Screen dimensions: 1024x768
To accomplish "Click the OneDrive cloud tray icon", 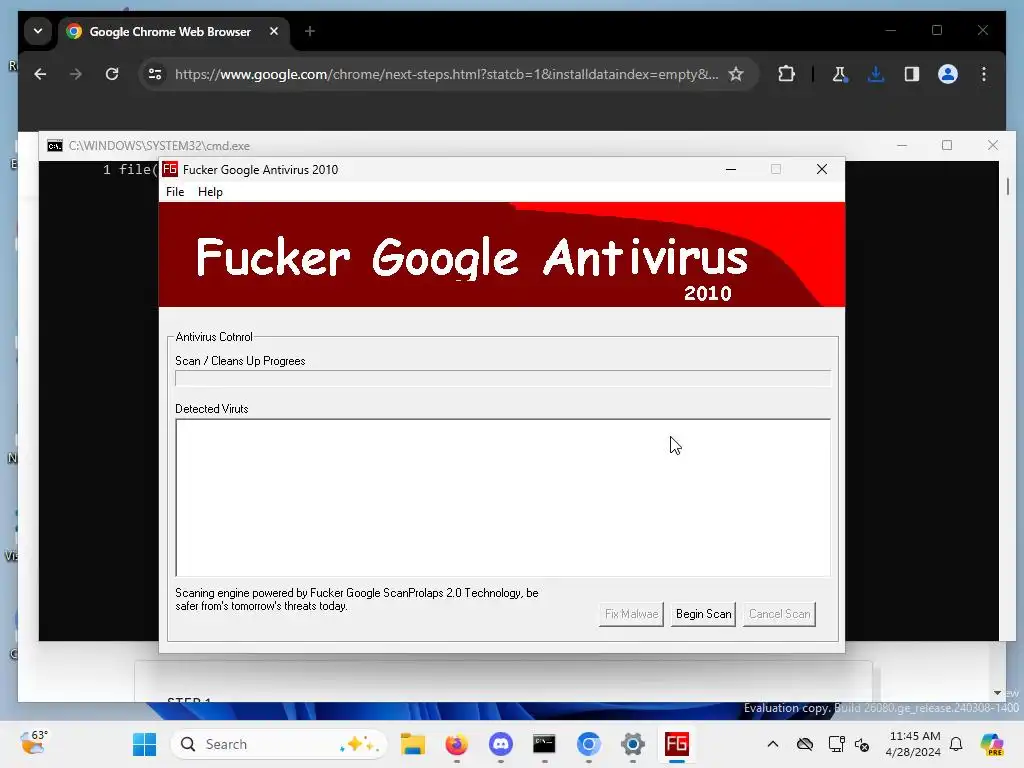I will [805, 744].
